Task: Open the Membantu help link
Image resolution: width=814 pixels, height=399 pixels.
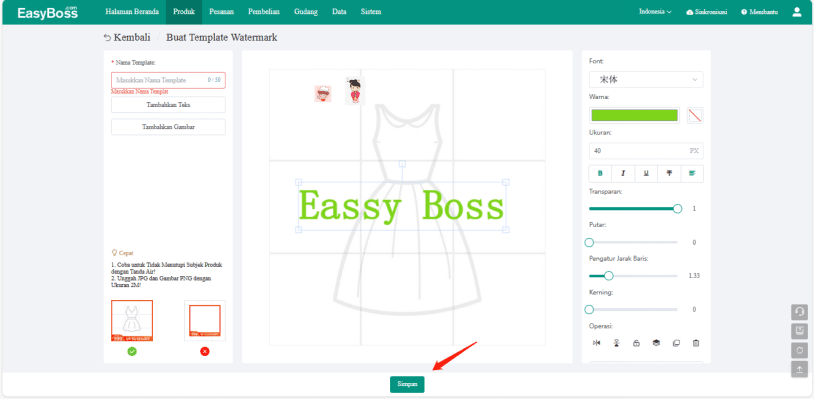Action: (x=759, y=12)
